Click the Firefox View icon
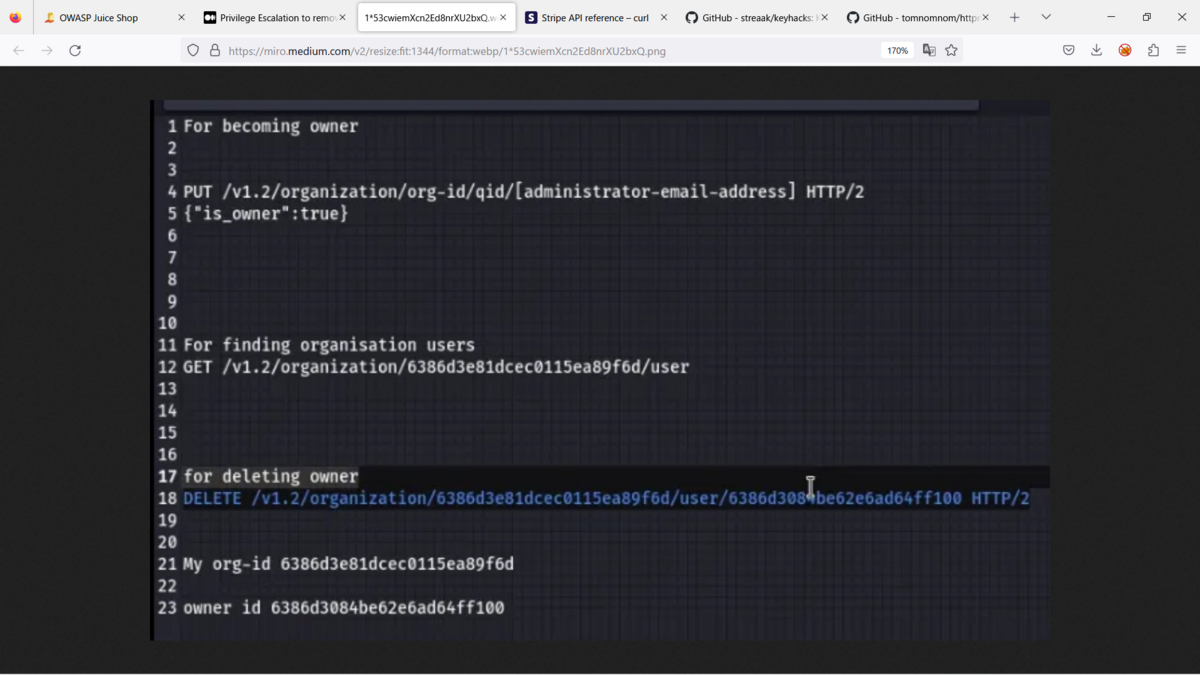Screen dimensions: 1200x675 point(16,17)
